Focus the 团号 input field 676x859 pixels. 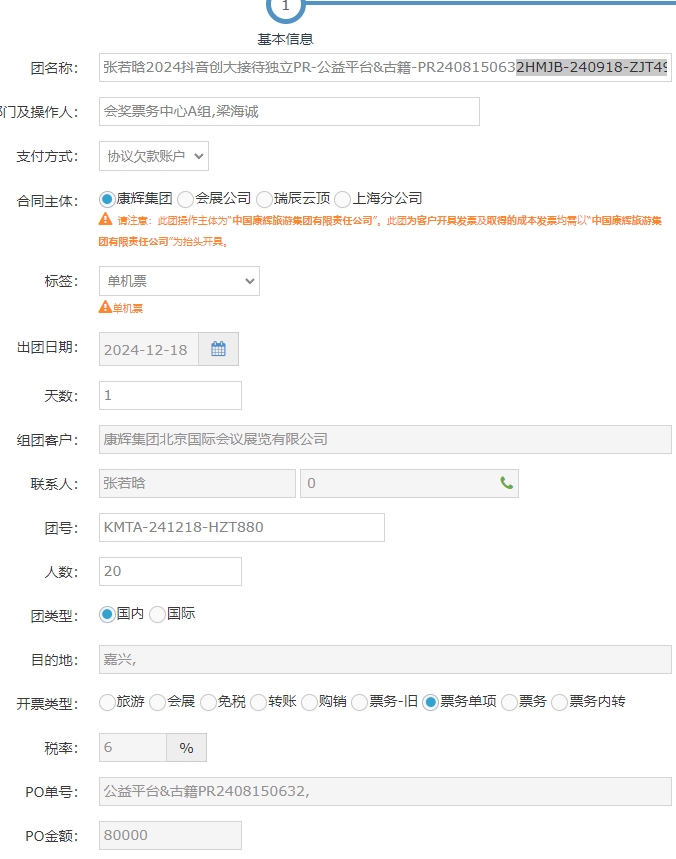point(242,527)
